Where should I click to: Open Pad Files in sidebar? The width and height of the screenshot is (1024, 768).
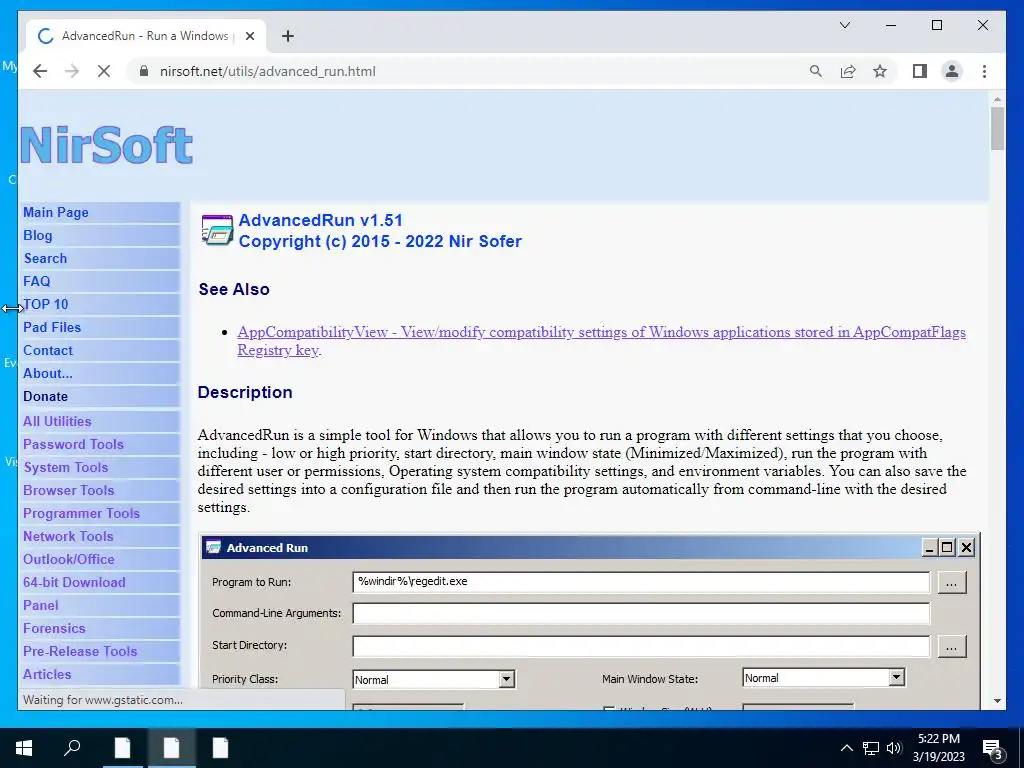coord(52,327)
